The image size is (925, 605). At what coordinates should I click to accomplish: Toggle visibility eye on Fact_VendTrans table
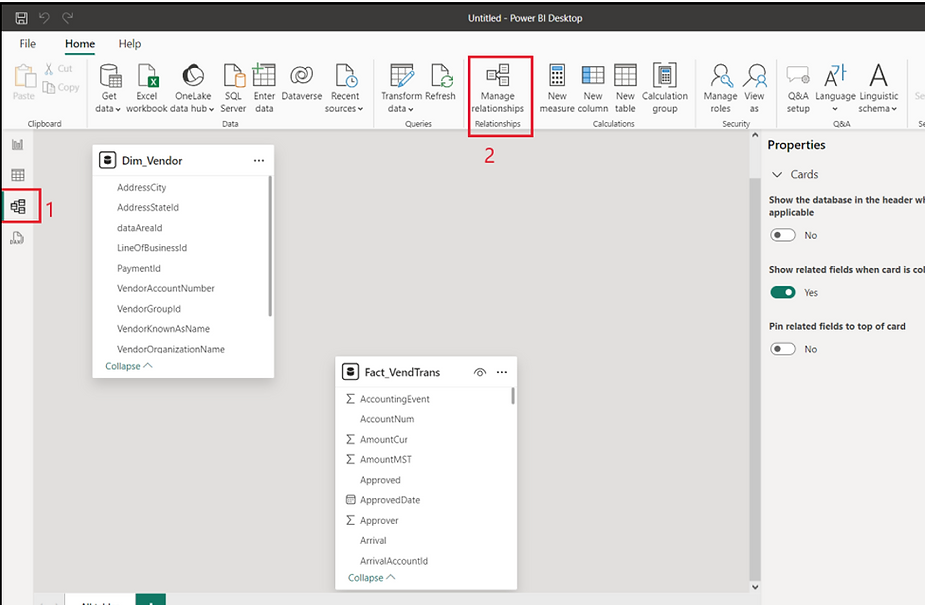point(480,372)
